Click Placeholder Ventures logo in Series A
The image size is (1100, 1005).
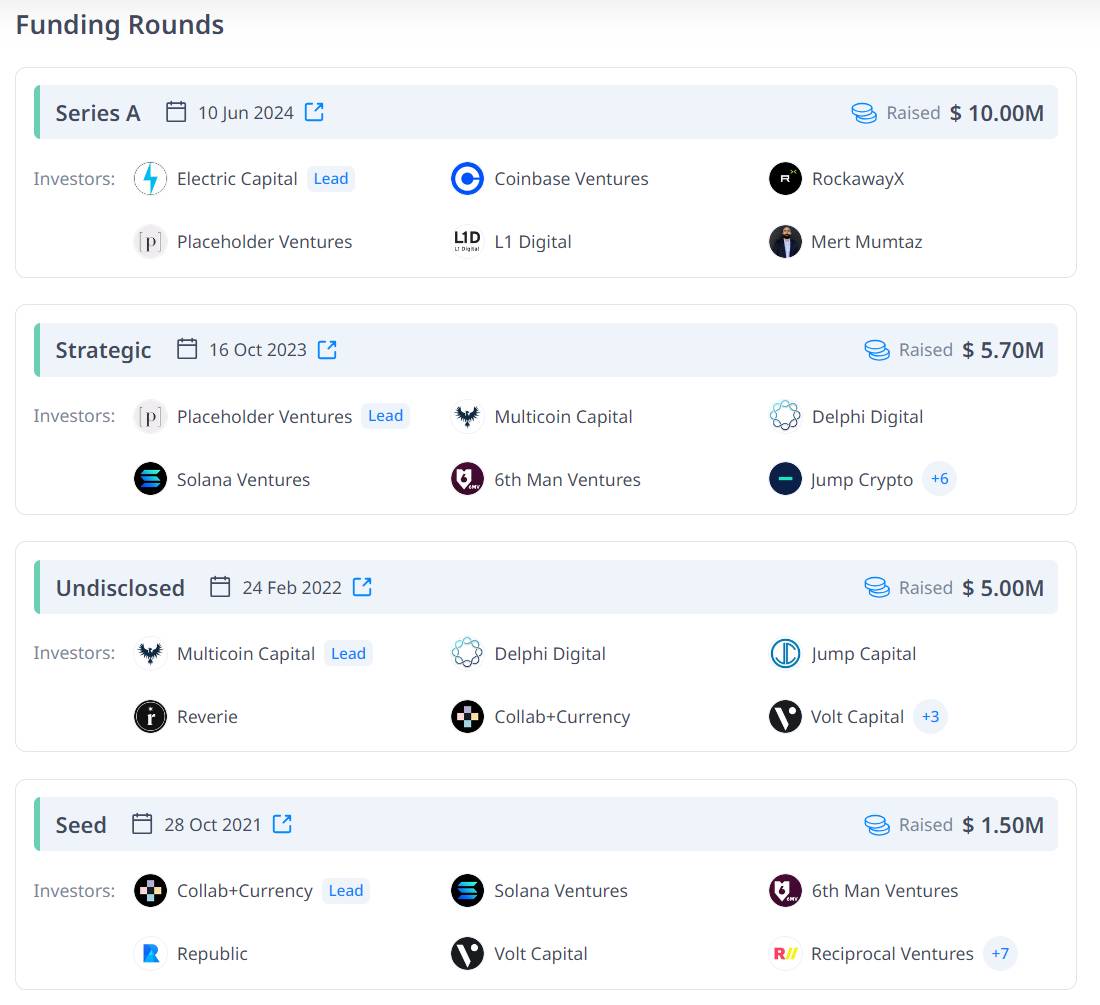[x=150, y=242]
